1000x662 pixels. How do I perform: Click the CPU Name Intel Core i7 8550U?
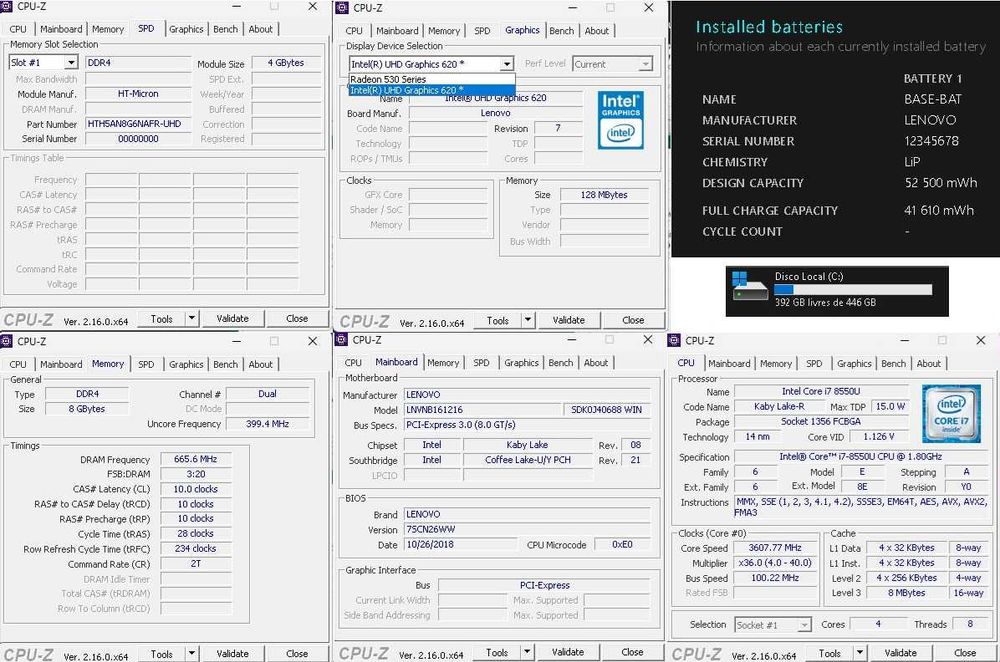(821, 391)
